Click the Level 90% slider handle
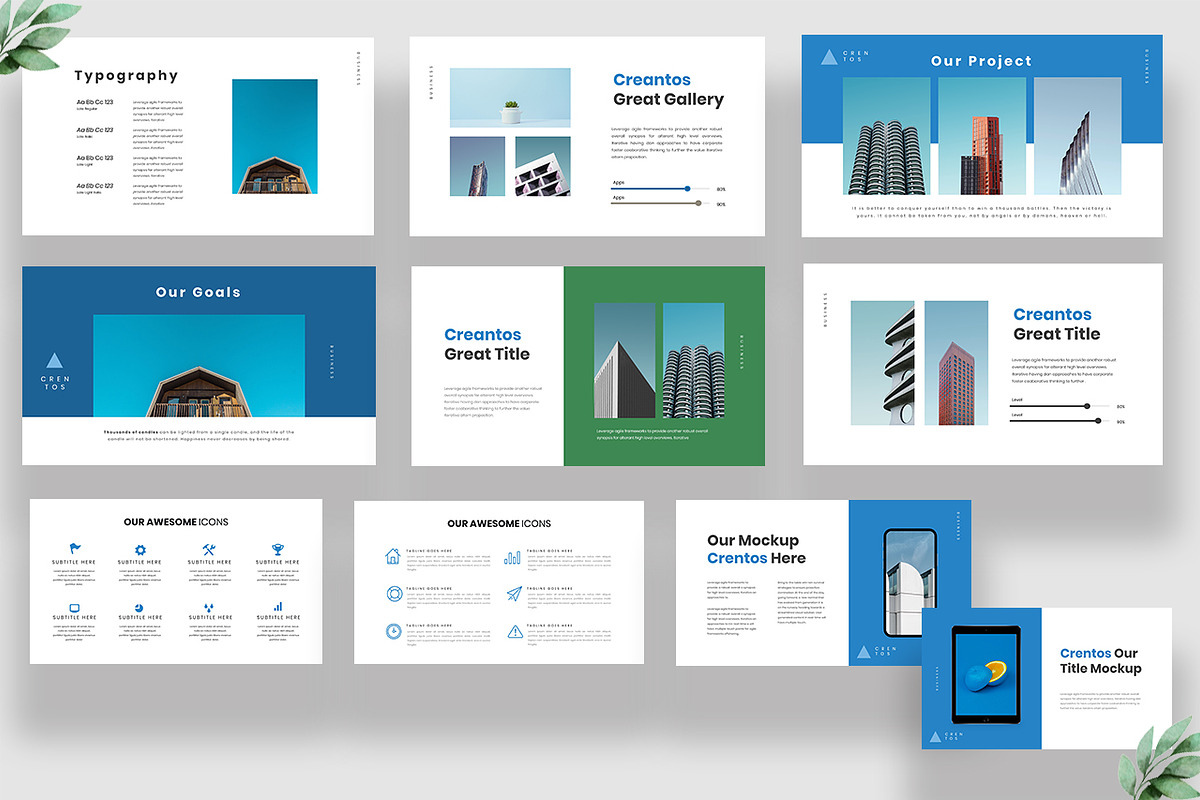Viewport: 1200px width, 800px height. pos(1098,421)
